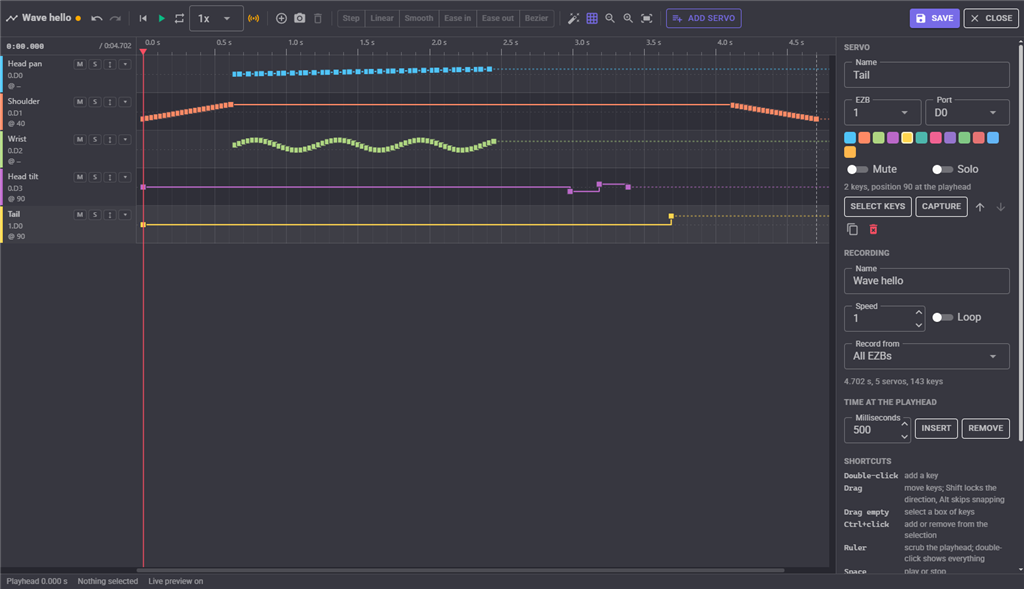1024x589 pixels.
Task: Enable the Loop switch under Recording
Action: click(x=942, y=317)
